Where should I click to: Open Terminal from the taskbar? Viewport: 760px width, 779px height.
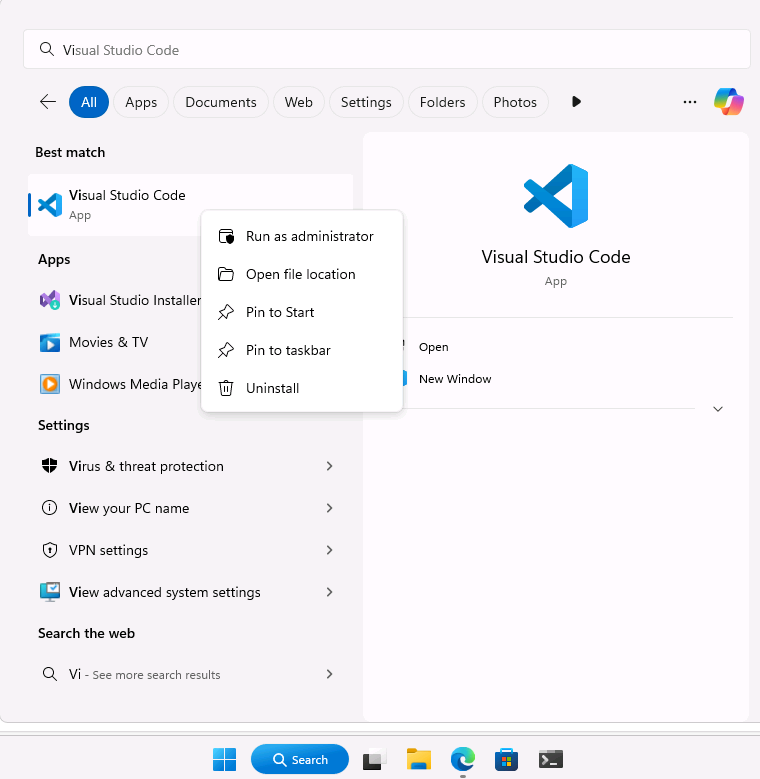coord(551,759)
